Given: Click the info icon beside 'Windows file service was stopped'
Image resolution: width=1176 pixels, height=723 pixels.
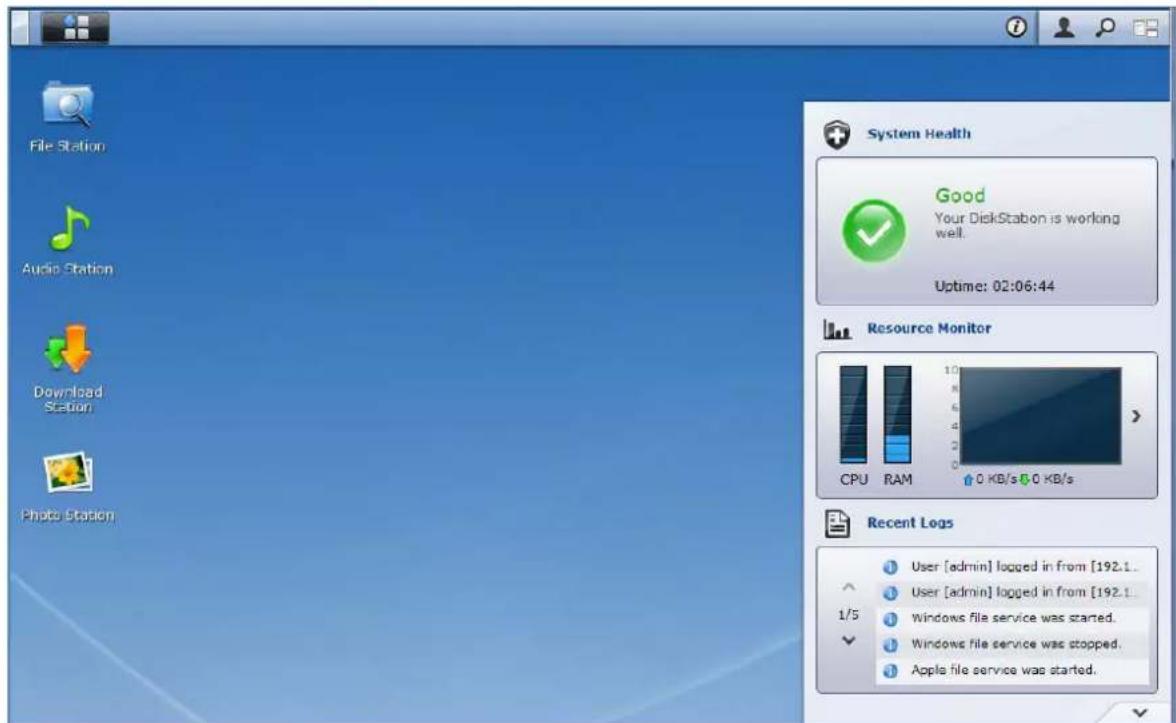Looking at the screenshot, I should (x=890, y=645).
